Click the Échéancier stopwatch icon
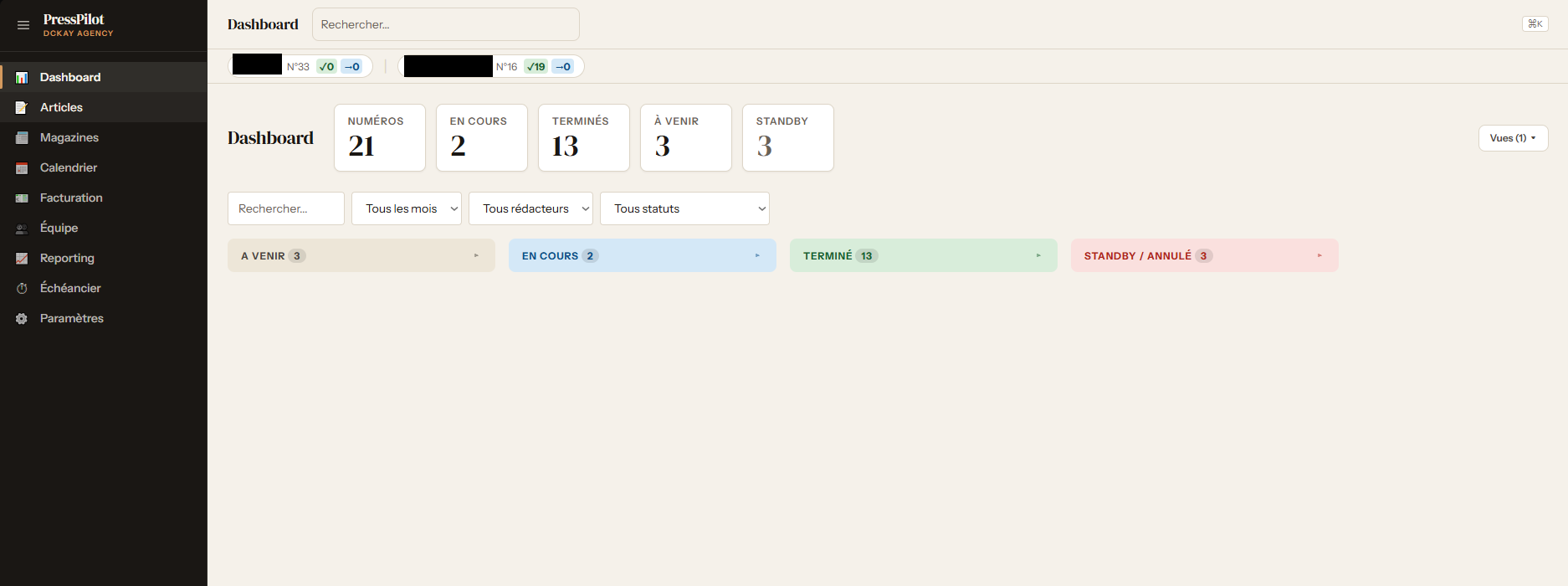The height and width of the screenshot is (586, 1568). click(x=22, y=289)
